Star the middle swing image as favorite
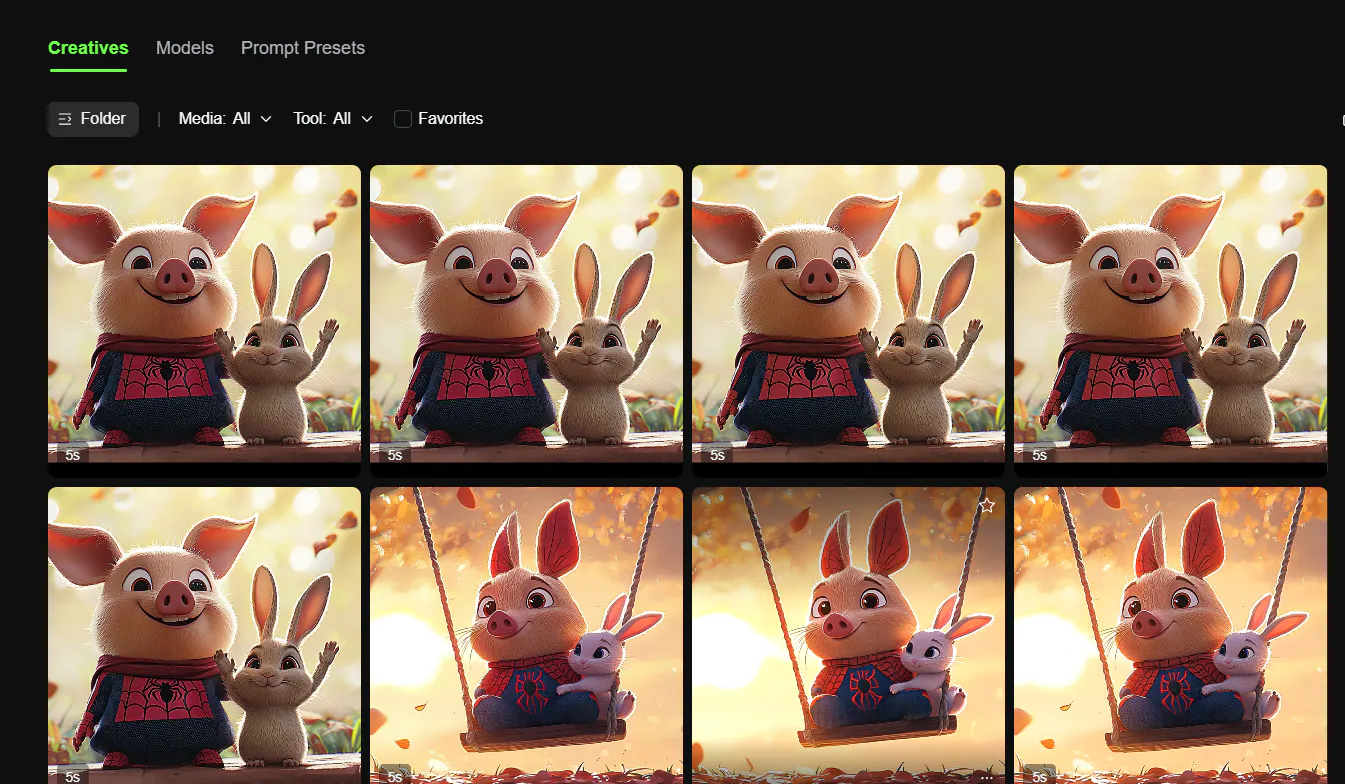This screenshot has height=784, width=1345. tap(987, 506)
